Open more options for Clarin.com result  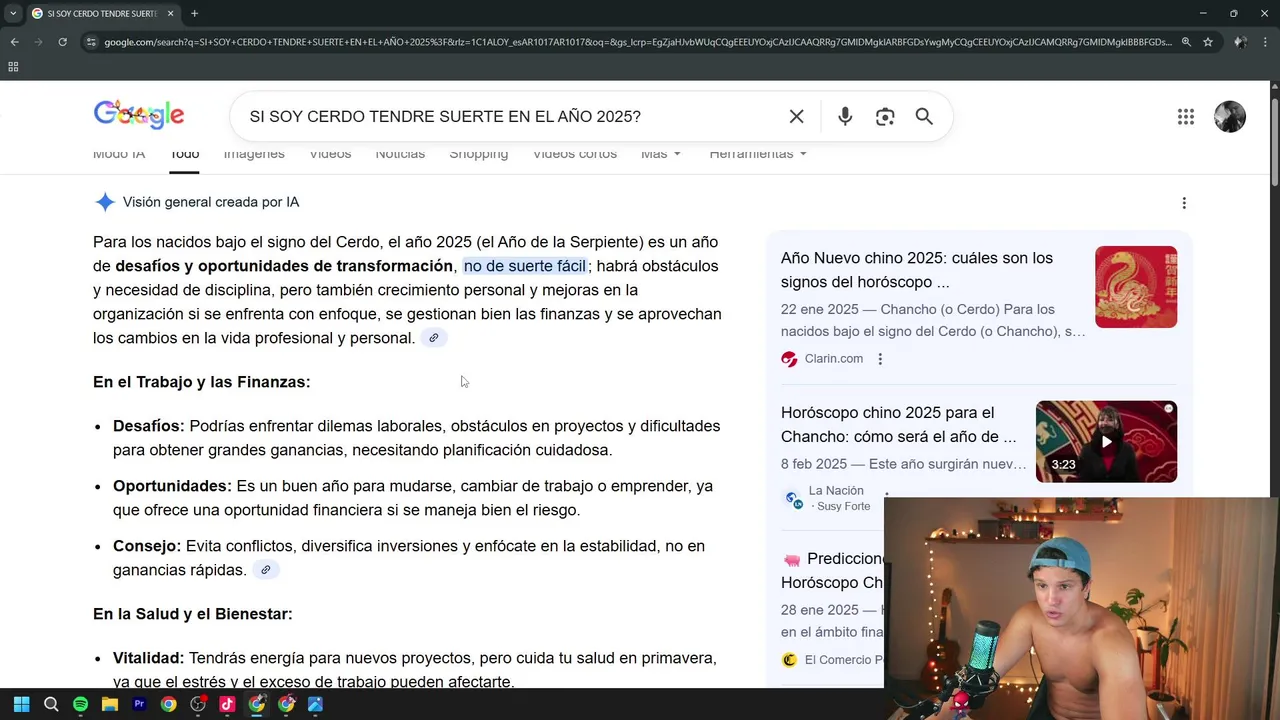(880, 359)
